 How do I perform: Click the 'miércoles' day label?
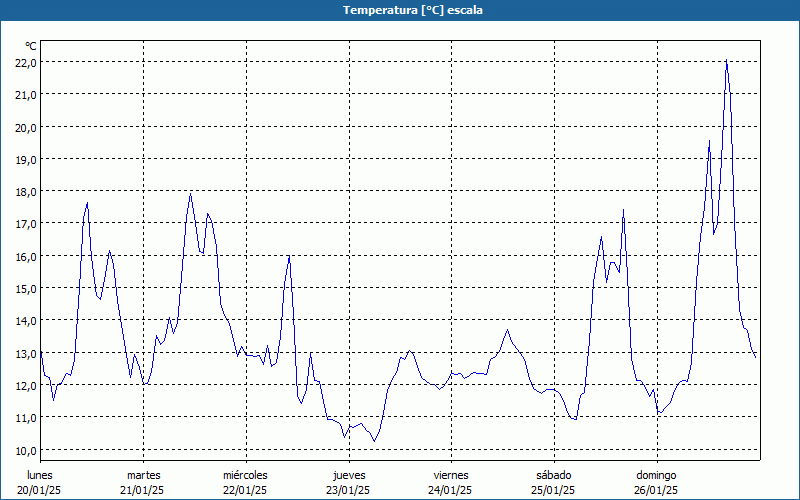(x=245, y=475)
